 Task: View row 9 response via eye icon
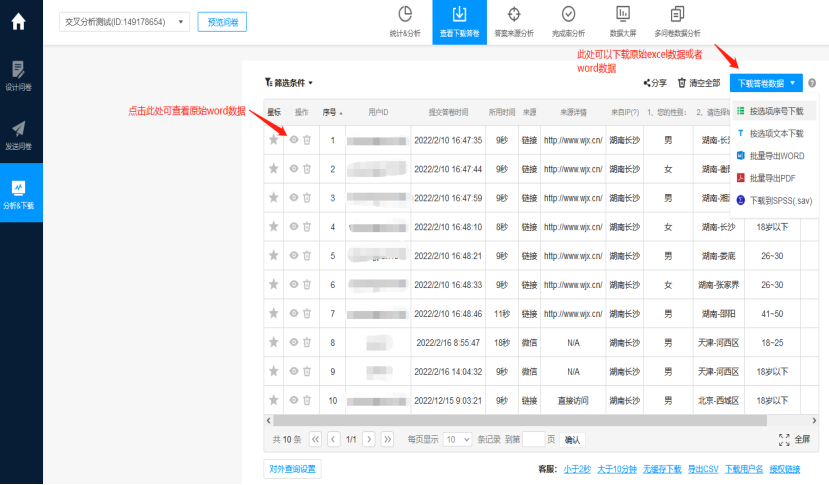click(293, 371)
